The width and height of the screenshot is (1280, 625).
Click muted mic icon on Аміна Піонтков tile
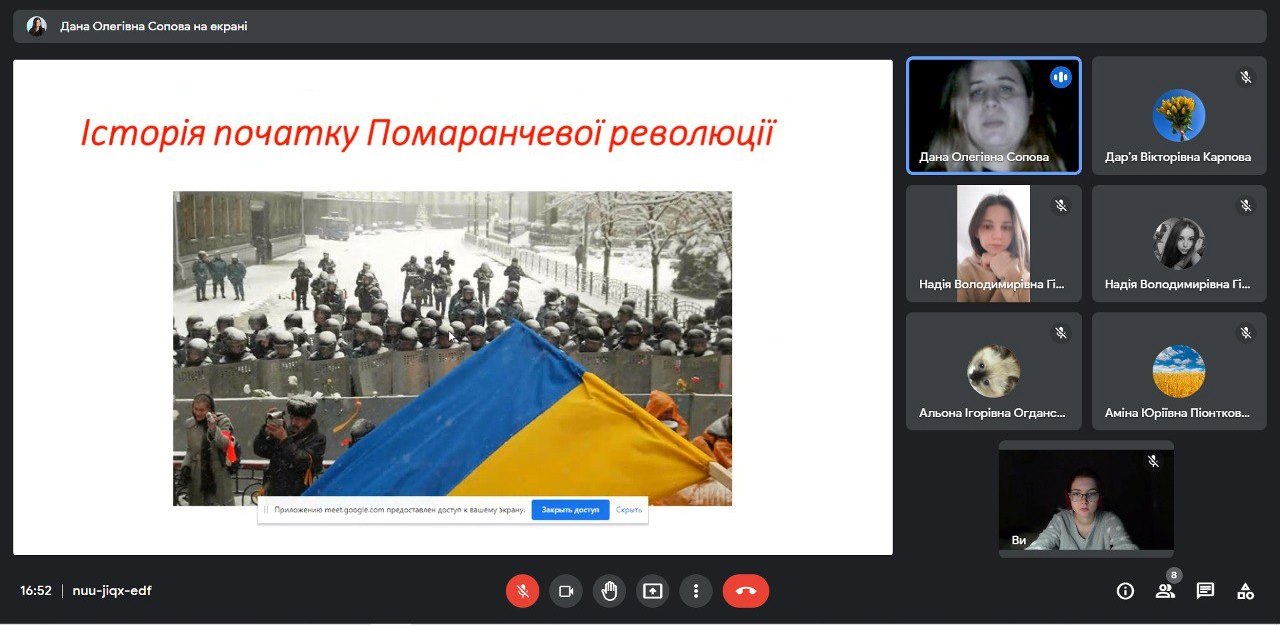tap(1246, 333)
